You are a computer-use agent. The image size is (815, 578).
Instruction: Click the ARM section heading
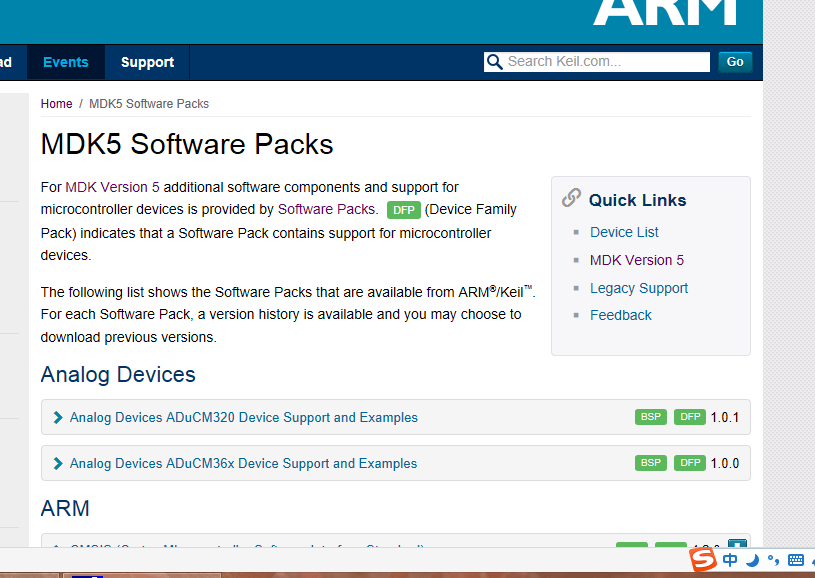click(x=65, y=508)
